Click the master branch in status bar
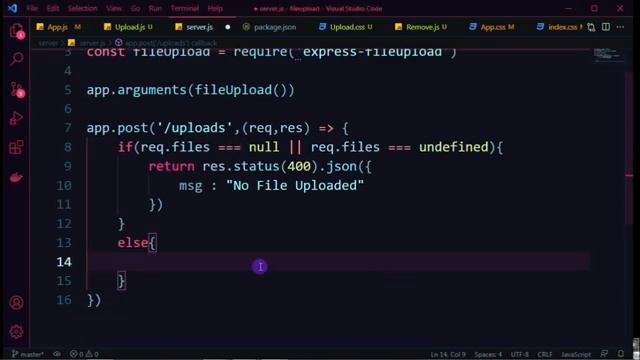The width and height of the screenshot is (640, 360). (x=28, y=354)
